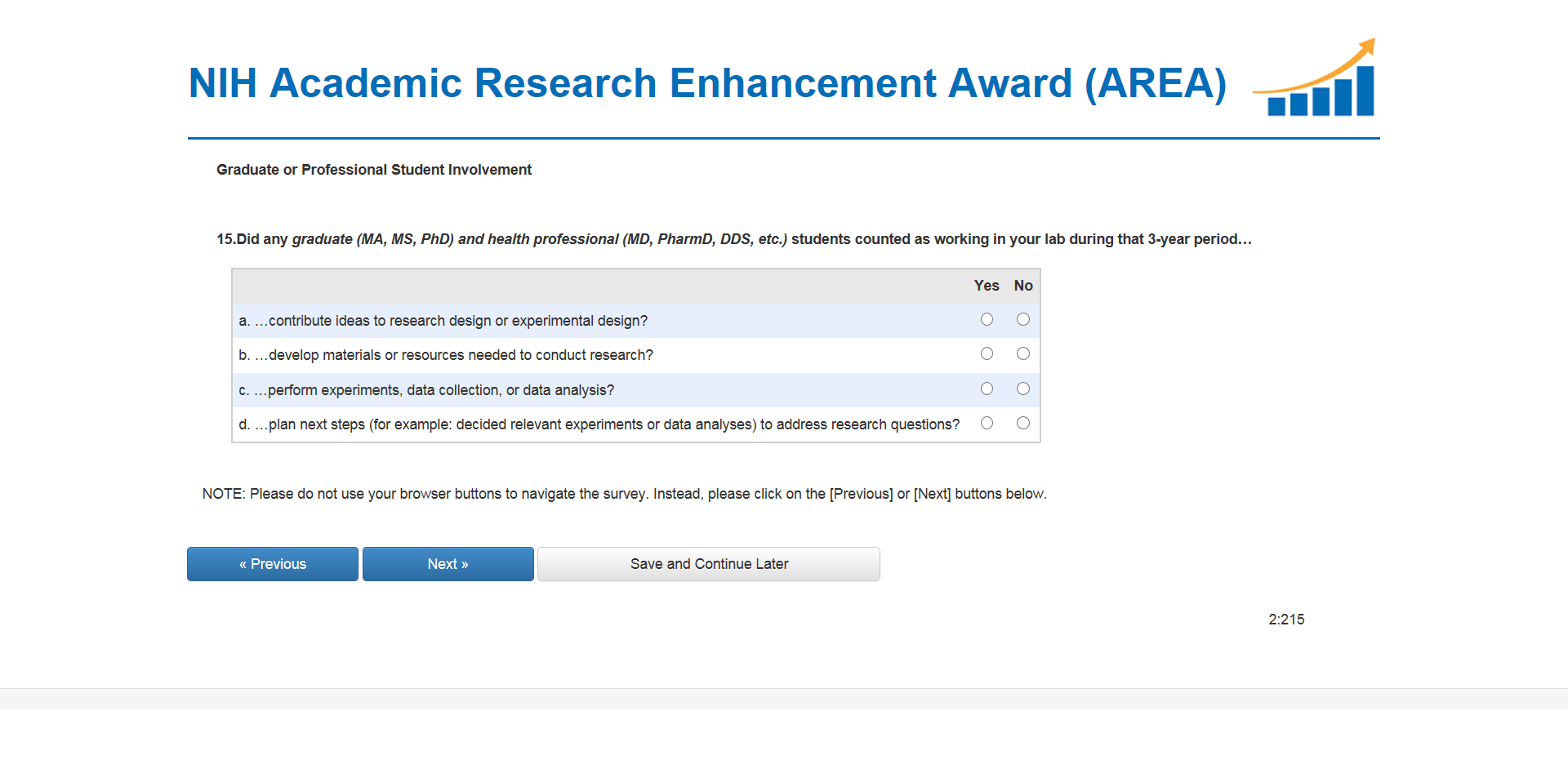This screenshot has width=1568, height=764.
Task: Click the Yes column header
Action: tap(987, 286)
